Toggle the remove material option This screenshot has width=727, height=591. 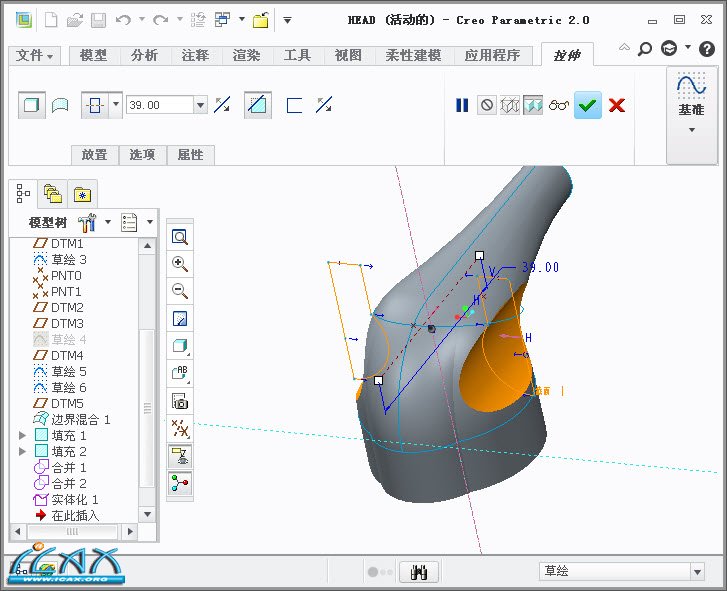pos(257,105)
